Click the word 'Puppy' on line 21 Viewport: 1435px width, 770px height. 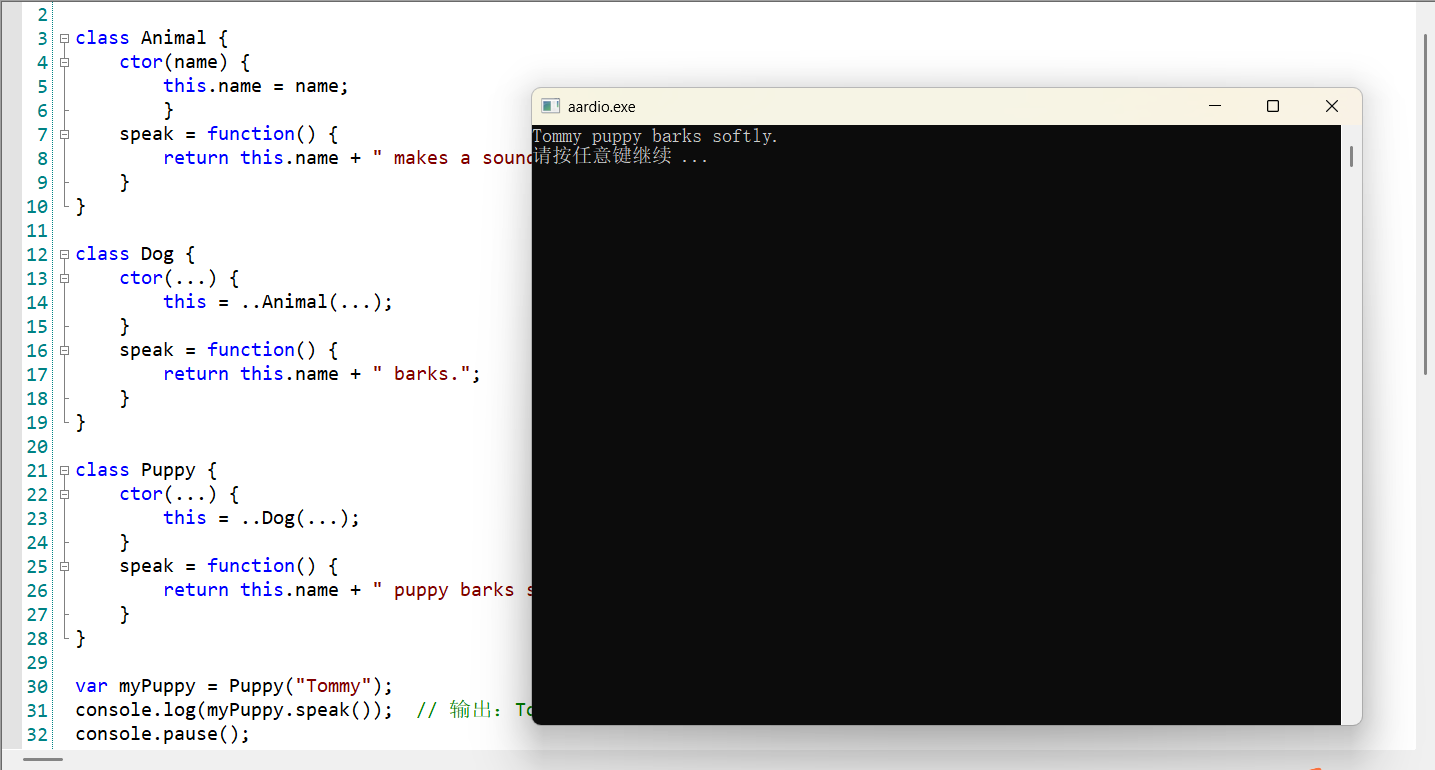click(x=168, y=470)
